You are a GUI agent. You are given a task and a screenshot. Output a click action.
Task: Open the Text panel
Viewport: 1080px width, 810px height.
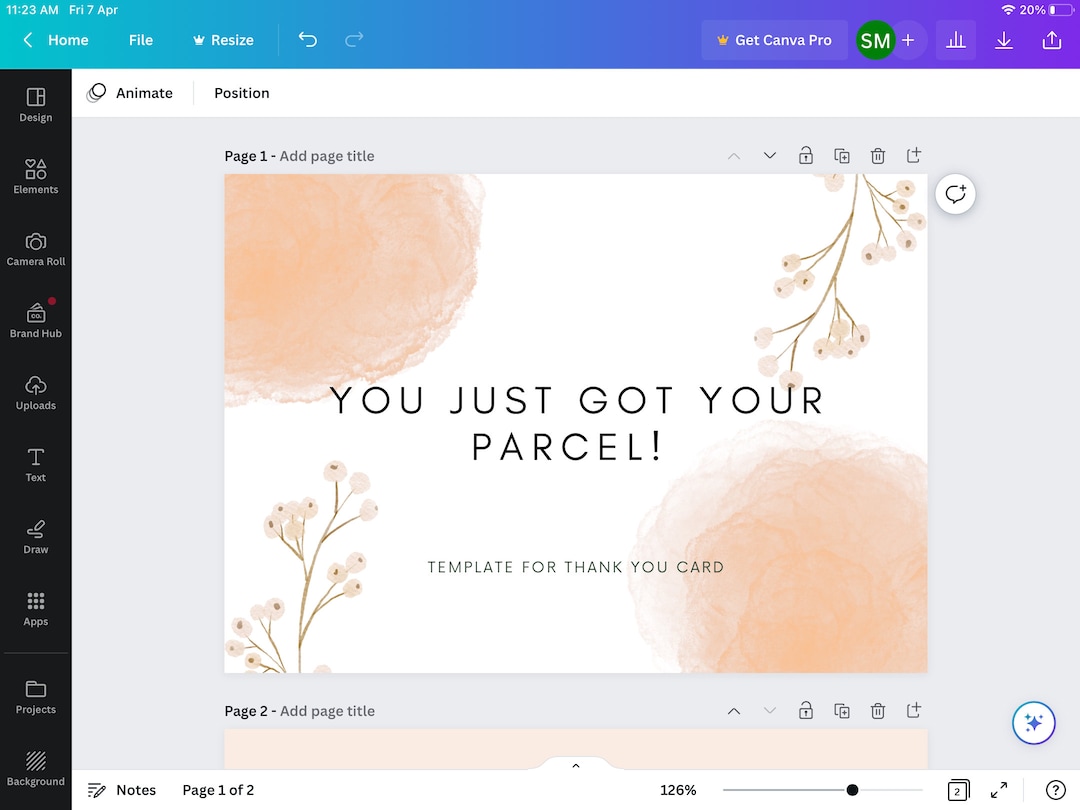36,464
